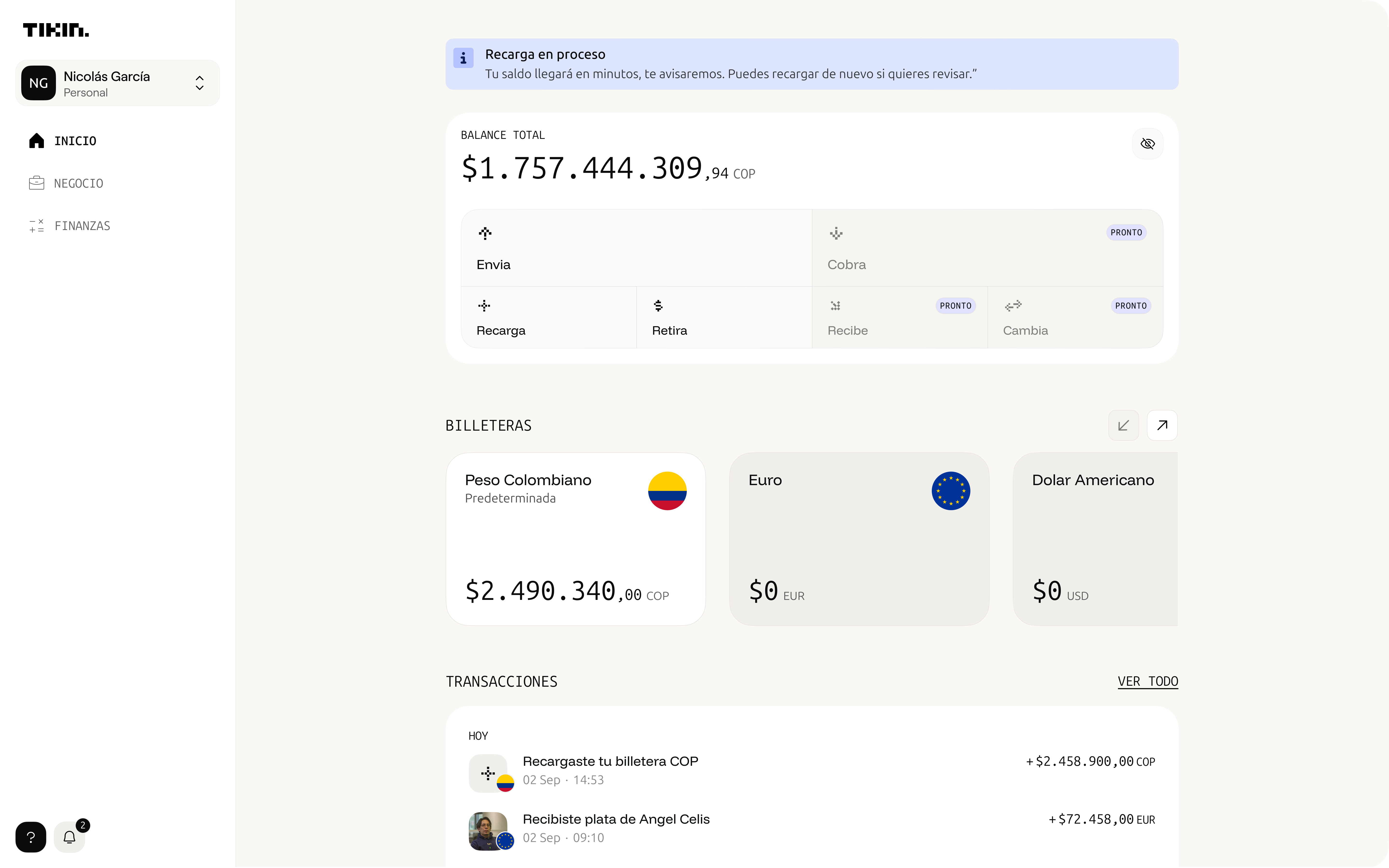Click the PRONTO badge on Recibe
Image resolution: width=1389 pixels, height=868 pixels.
[956, 306]
